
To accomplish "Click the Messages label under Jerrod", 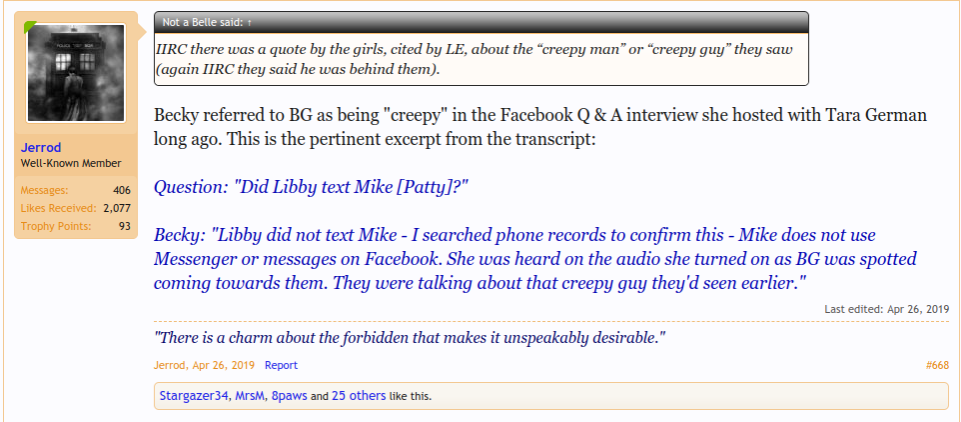I will 45,190.
